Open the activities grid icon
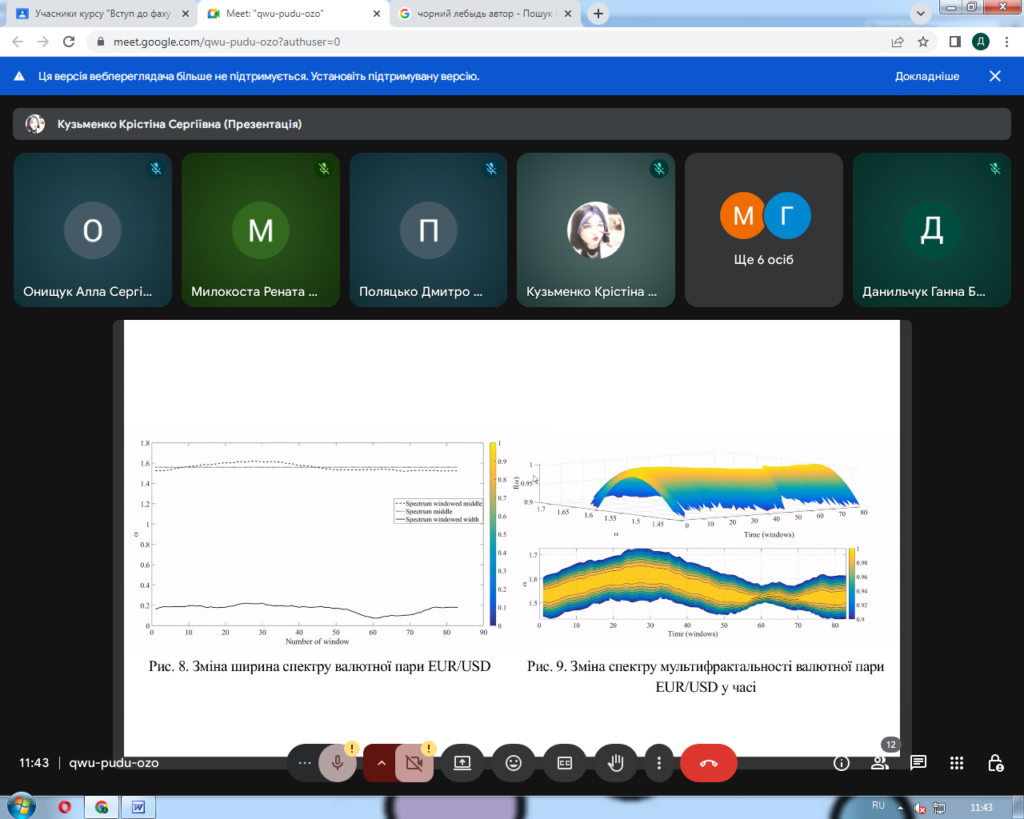The height and width of the screenshot is (819, 1024). pyautogui.click(x=957, y=763)
